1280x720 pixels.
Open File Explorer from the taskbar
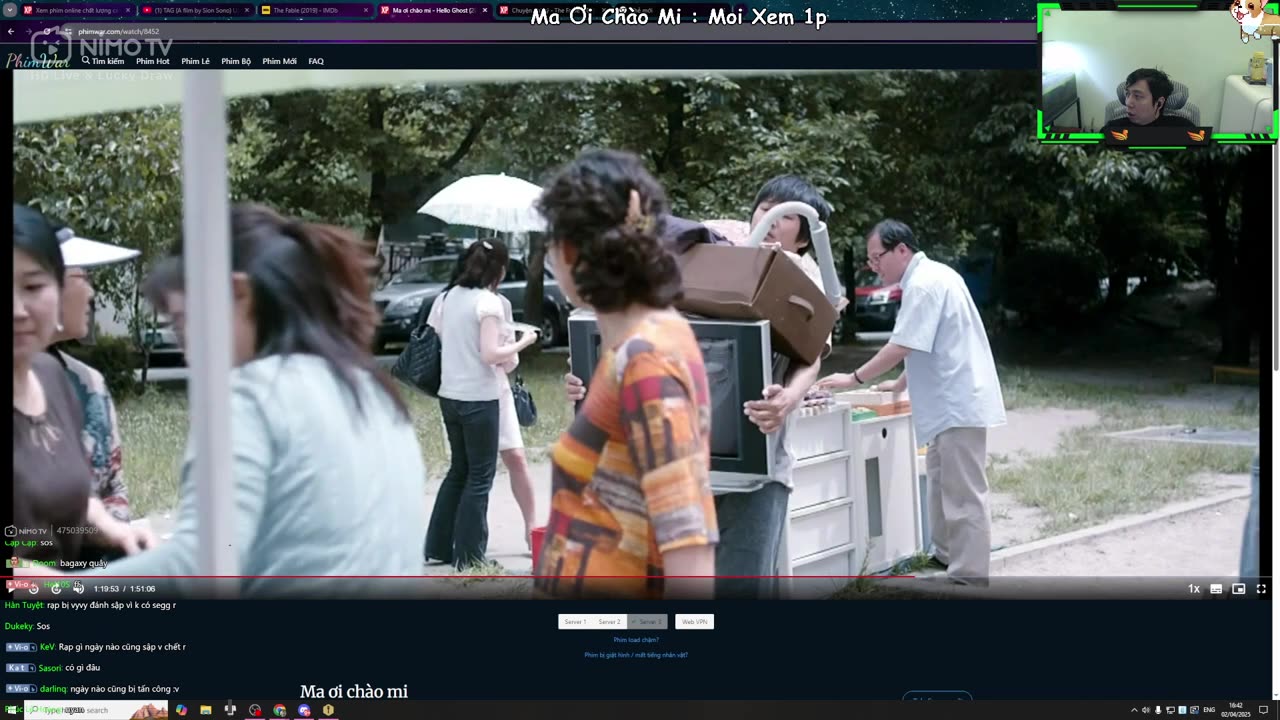[x=206, y=710]
